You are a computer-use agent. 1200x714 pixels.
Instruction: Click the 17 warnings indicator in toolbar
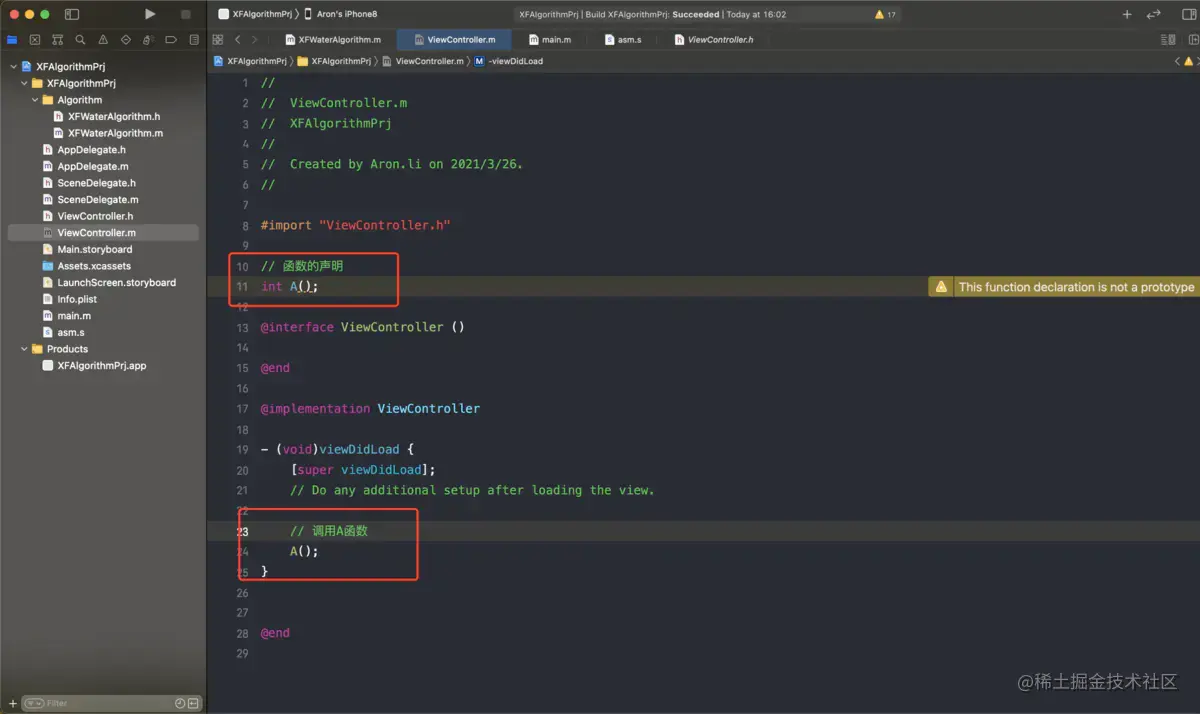coord(885,14)
